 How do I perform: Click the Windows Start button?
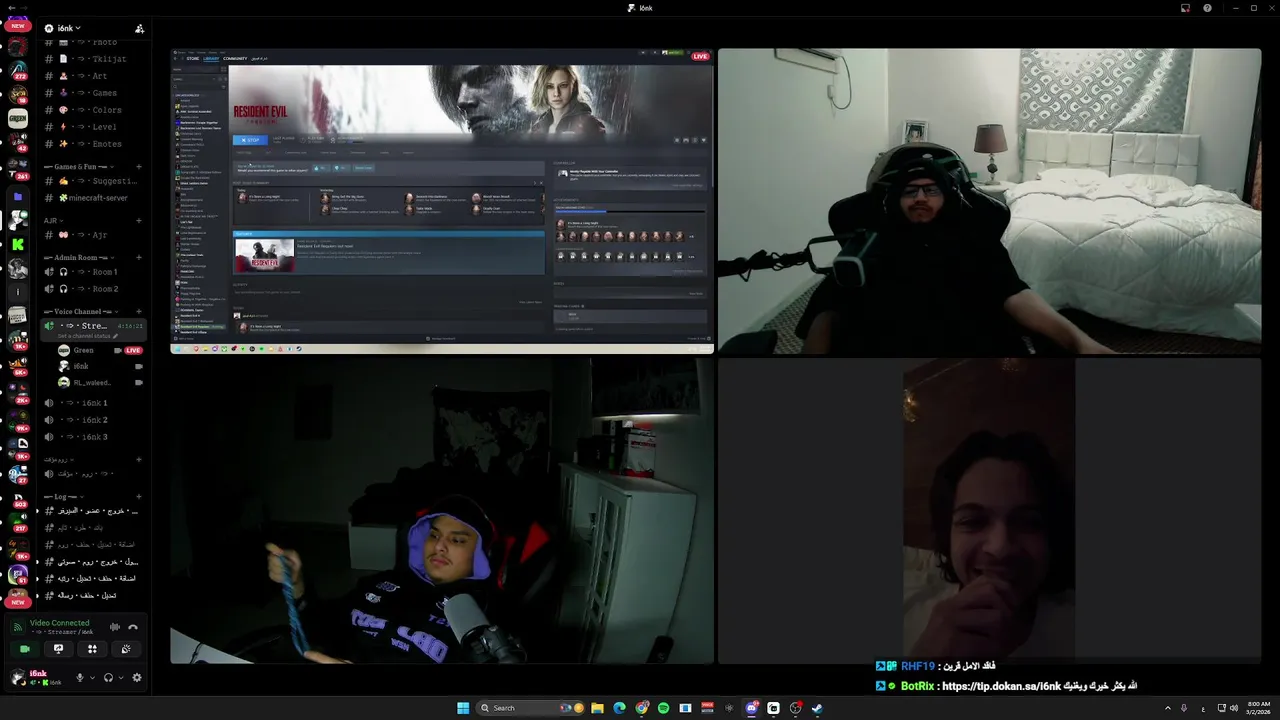point(463,708)
